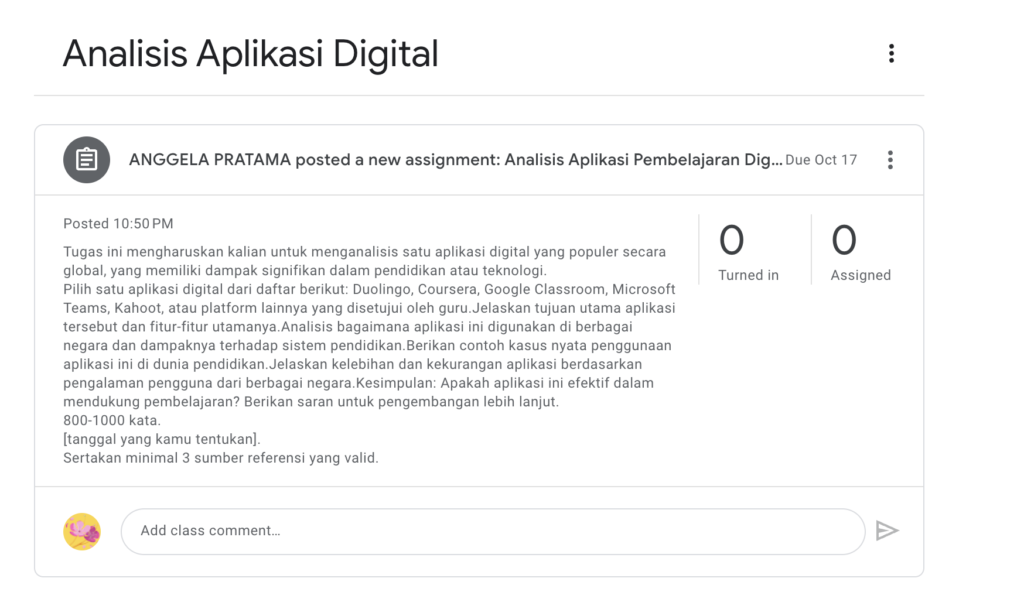Viewport: 1024px width, 609px height.
Task: Click the Assigned label text
Action: [861, 275]
